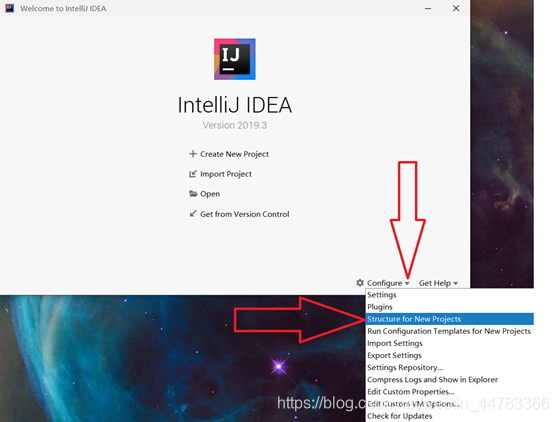Screen dimensions: 559x422
Task: Create a new project
Action: coord(234,154)
